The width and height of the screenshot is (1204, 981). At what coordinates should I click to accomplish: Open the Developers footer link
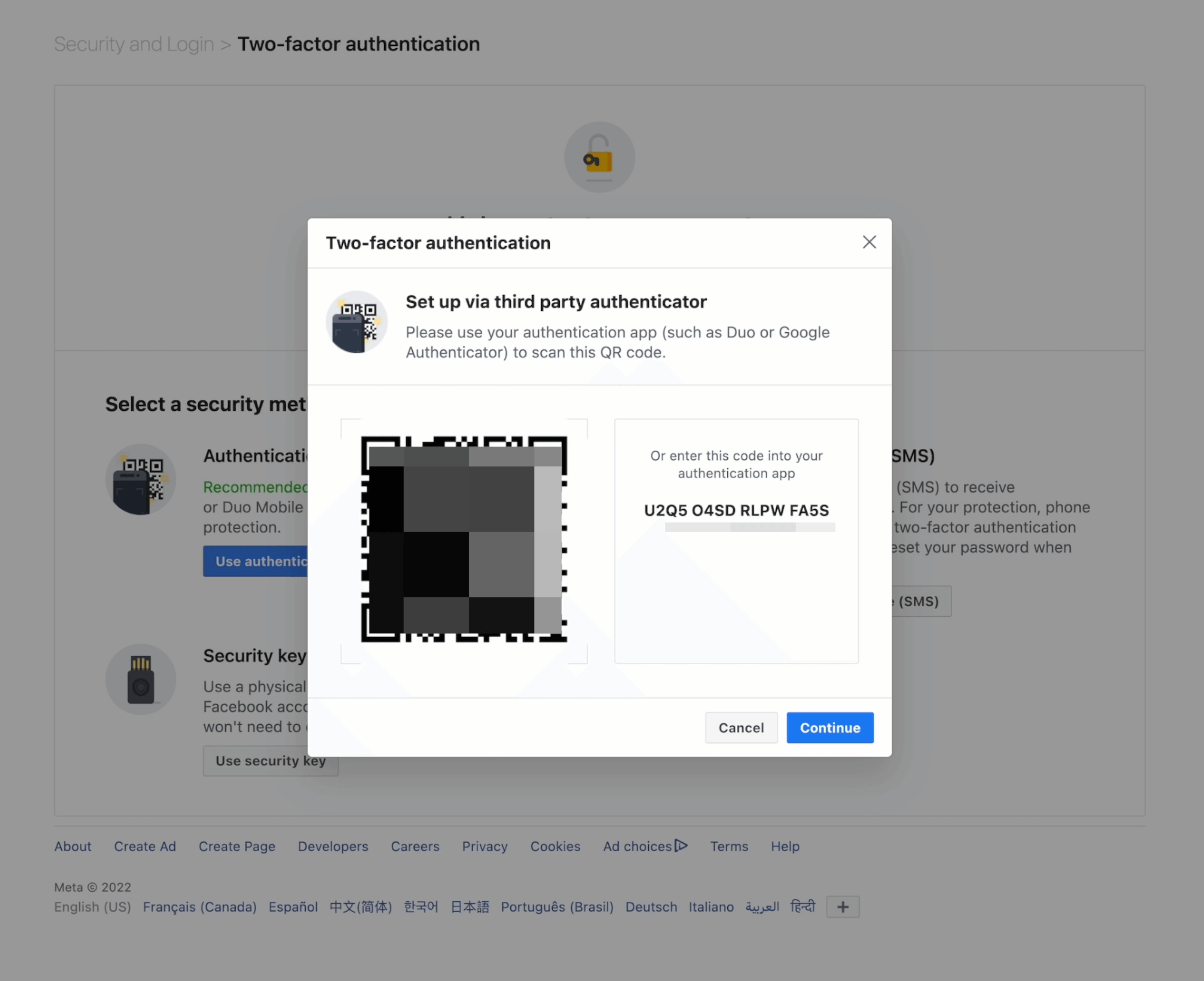click(x=333, y=846)
